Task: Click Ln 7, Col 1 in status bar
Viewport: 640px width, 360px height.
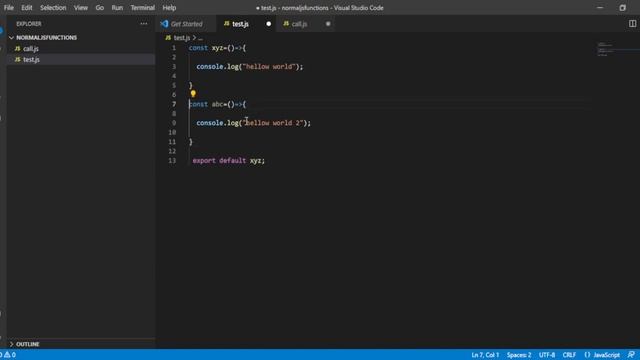Action: coord(485,355)
